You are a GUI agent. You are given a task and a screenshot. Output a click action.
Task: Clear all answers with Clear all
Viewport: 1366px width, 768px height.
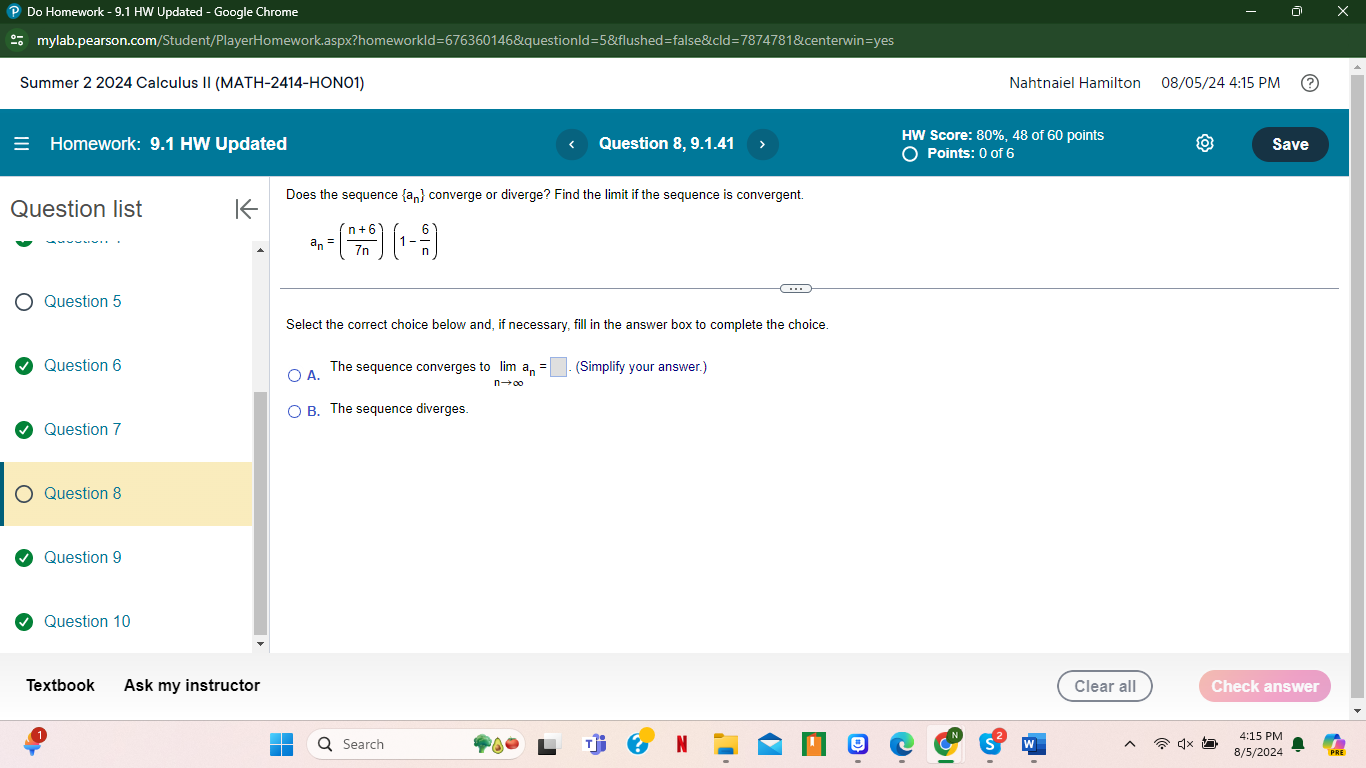pos(1104,686)
